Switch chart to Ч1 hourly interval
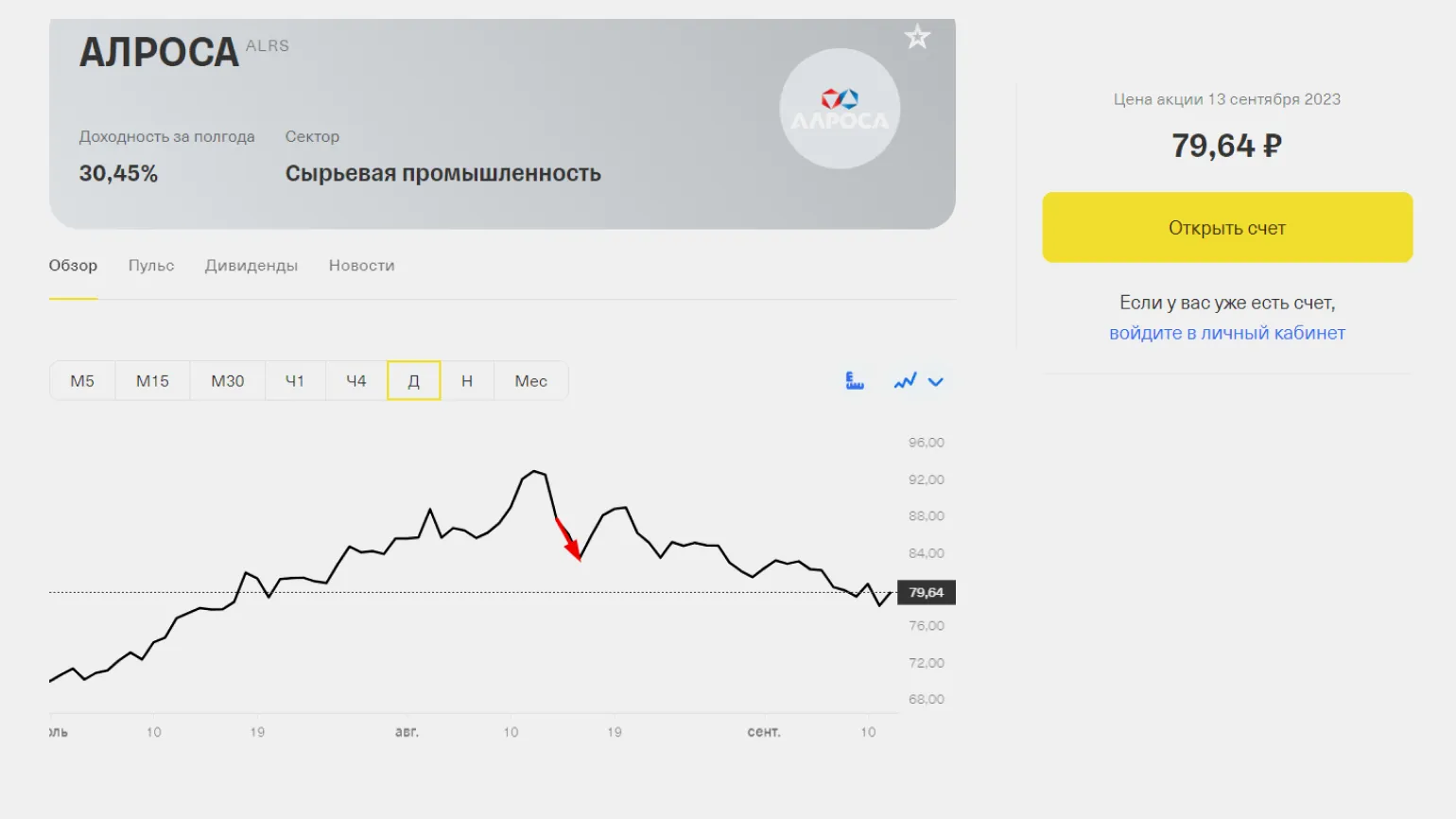Viewport: 1456px width, 819px height. pos(295,381)
